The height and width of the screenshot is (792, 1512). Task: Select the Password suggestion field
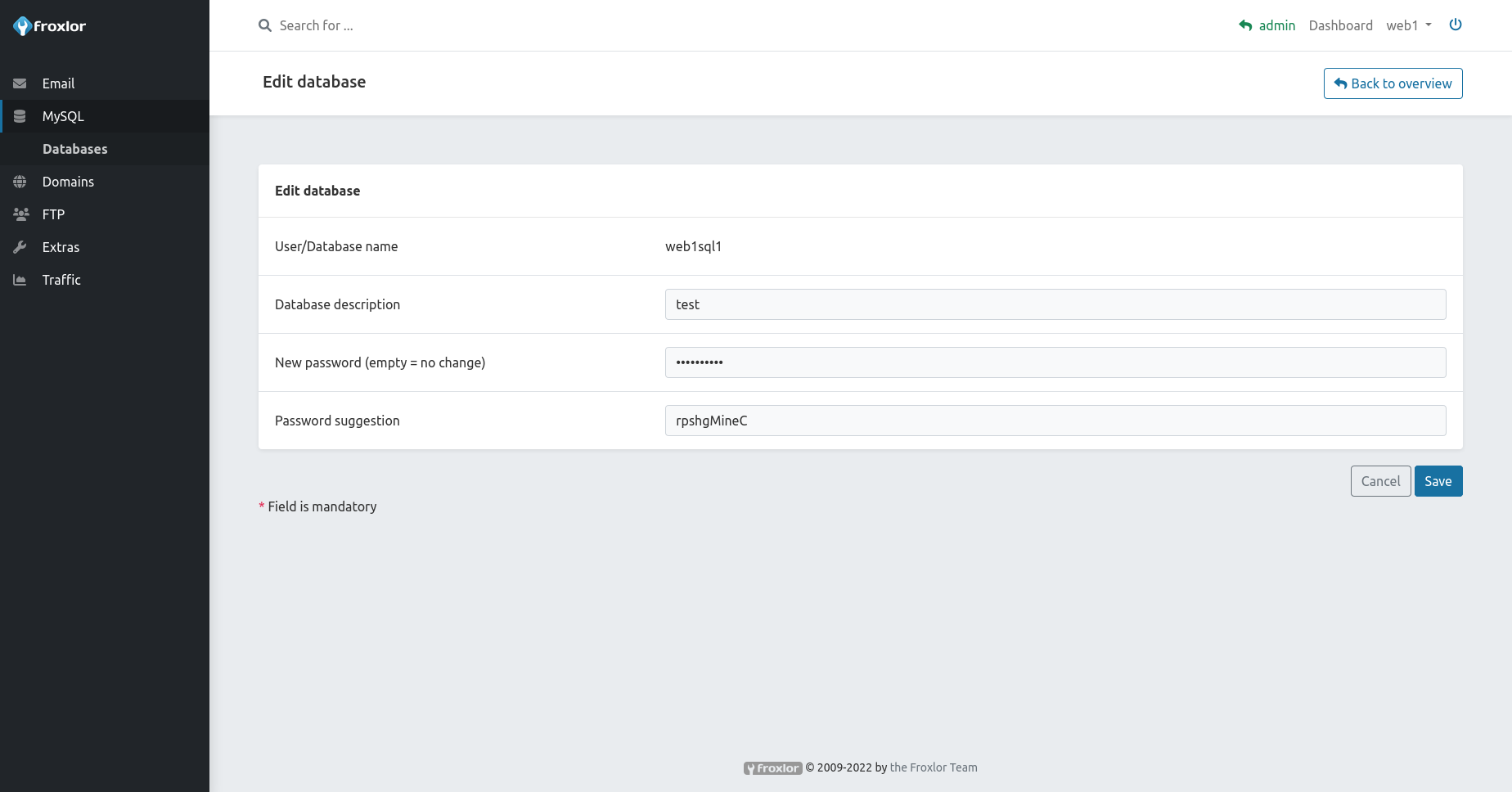pos(1055,421)
